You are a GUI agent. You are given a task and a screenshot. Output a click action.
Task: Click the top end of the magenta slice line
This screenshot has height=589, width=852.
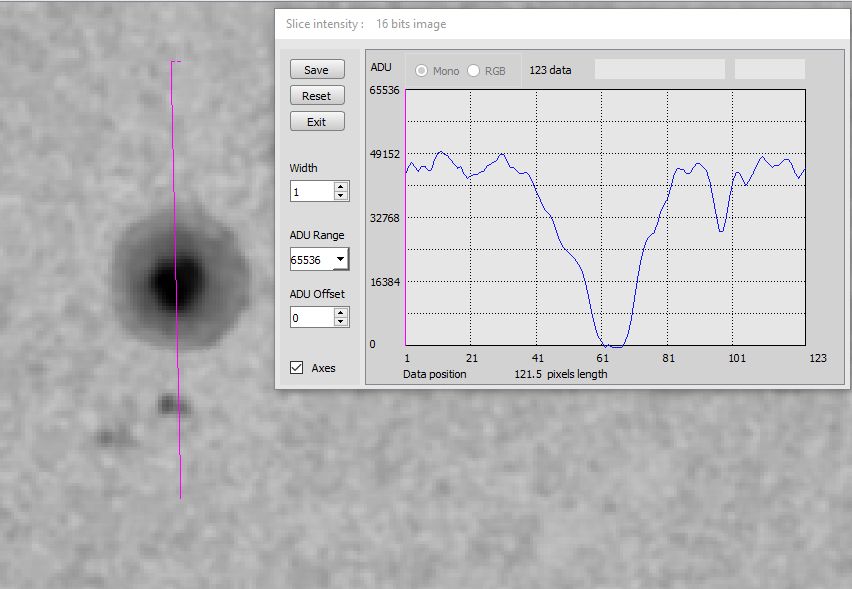click(173, 62)
